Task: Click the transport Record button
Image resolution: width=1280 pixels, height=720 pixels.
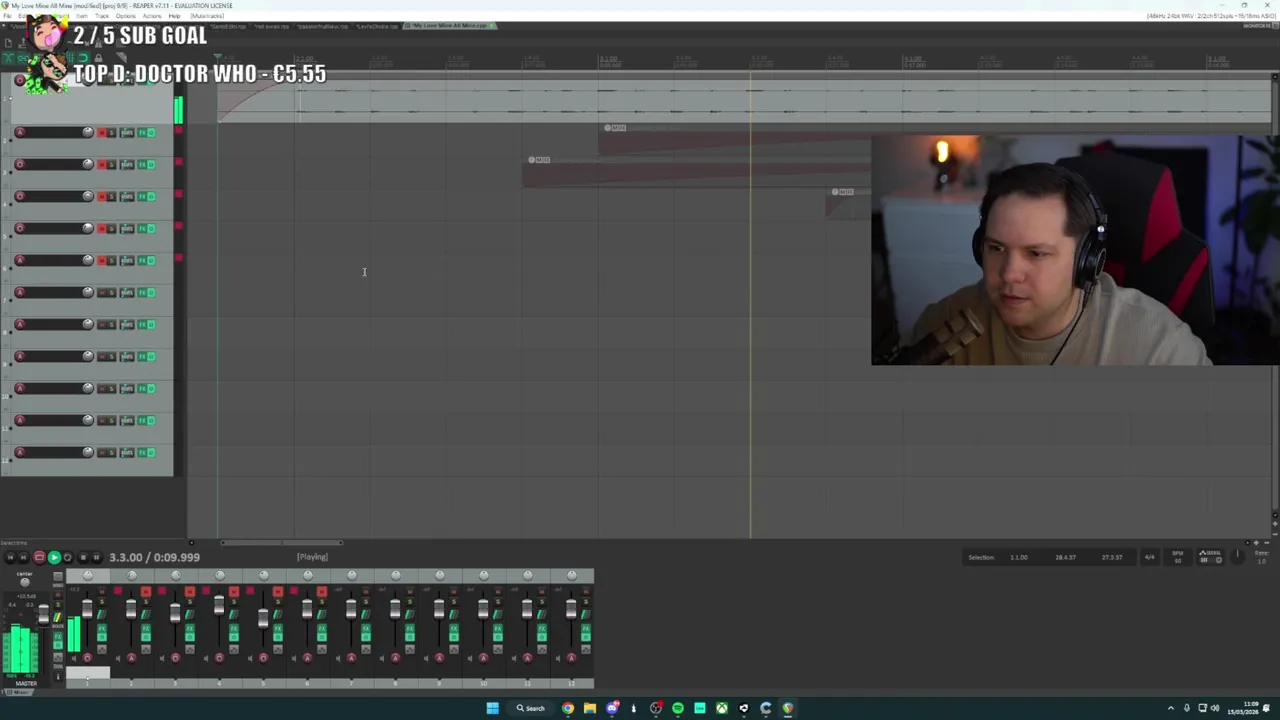Action: coord(39,557)
